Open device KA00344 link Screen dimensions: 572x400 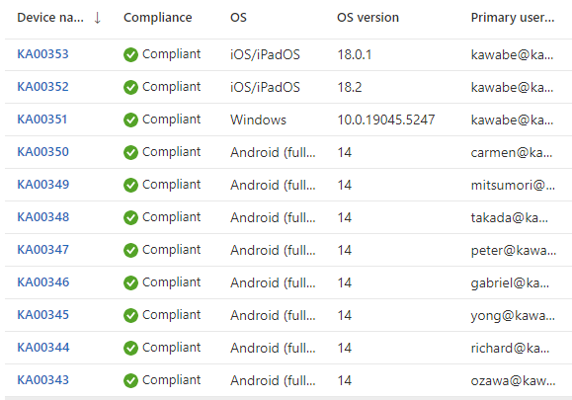click(x=43, y=347)
